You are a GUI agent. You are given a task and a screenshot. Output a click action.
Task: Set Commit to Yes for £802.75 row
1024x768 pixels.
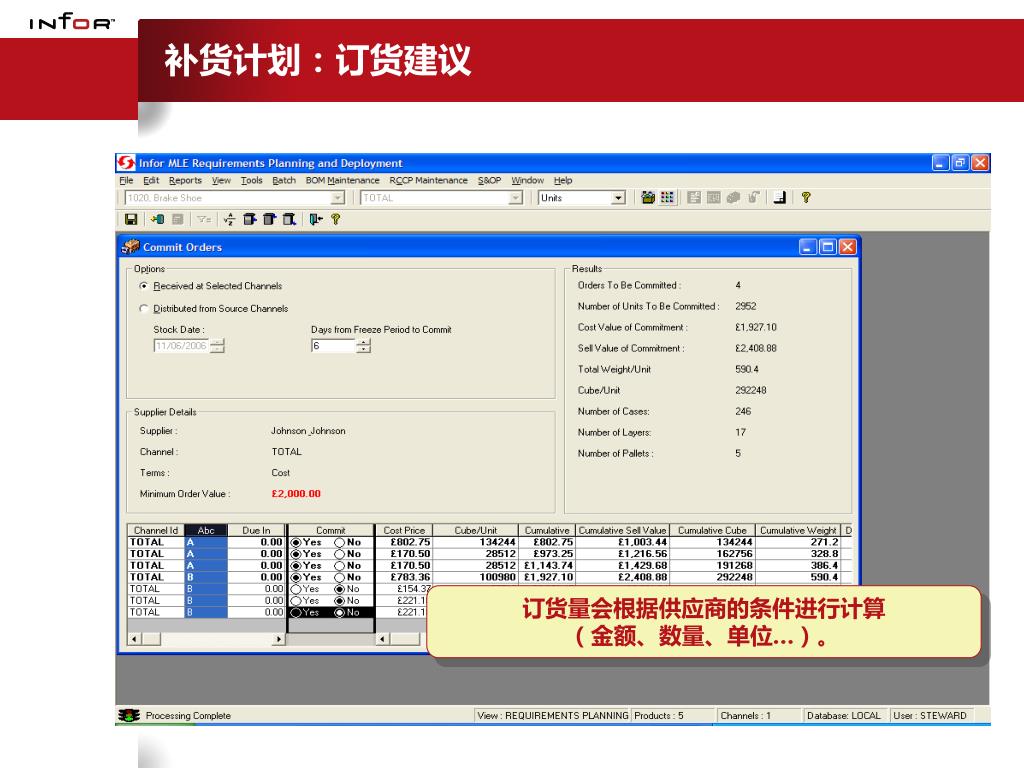(x=296, y=542)
